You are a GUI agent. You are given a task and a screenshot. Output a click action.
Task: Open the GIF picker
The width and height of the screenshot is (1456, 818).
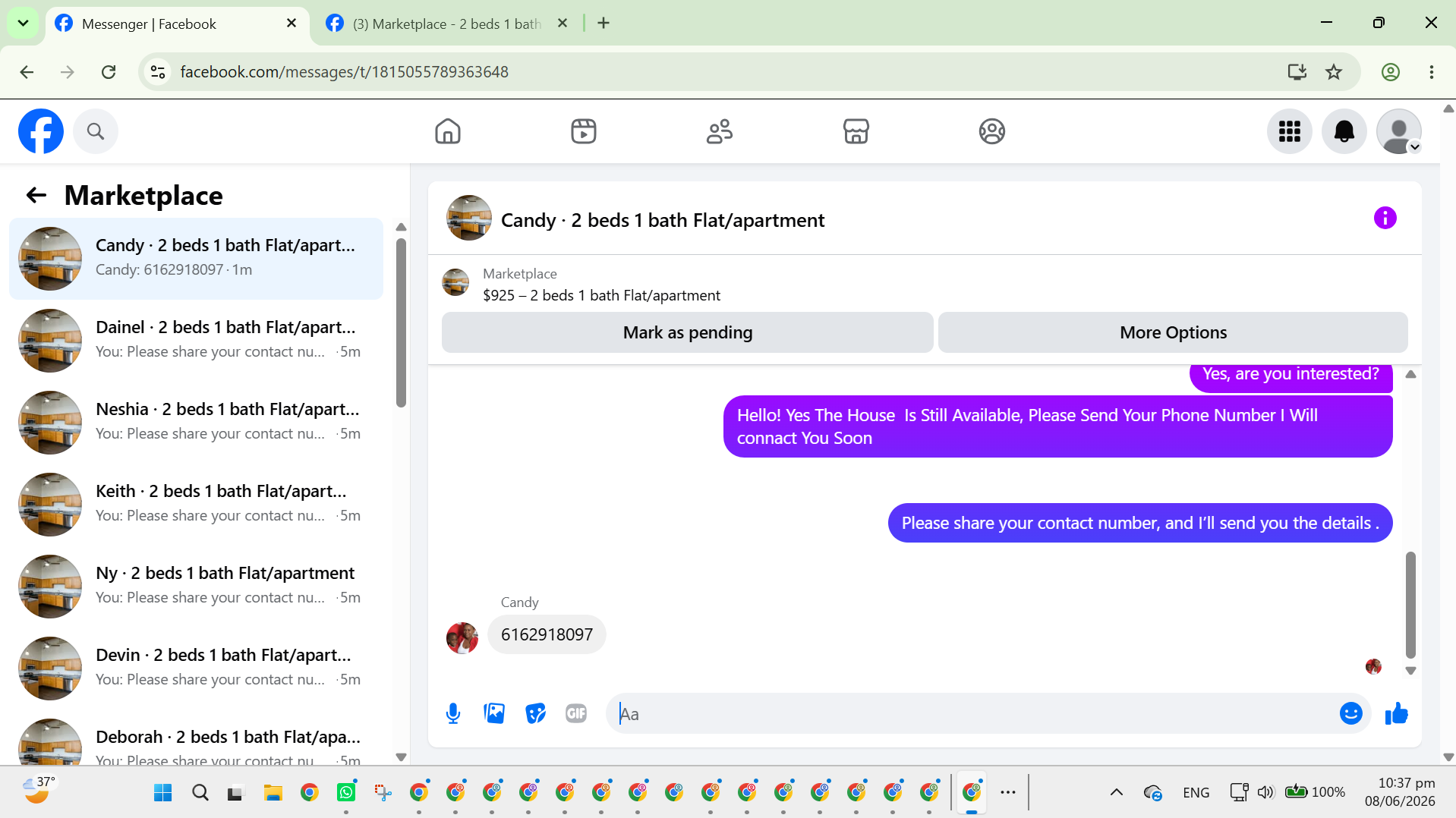point(576,713)
